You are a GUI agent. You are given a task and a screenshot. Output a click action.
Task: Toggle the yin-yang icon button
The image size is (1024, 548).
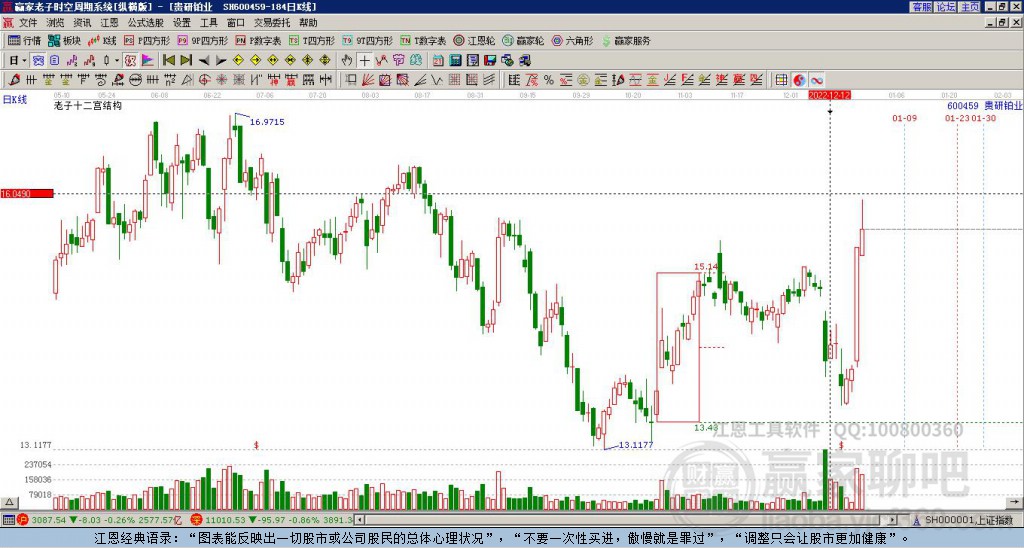799,80
